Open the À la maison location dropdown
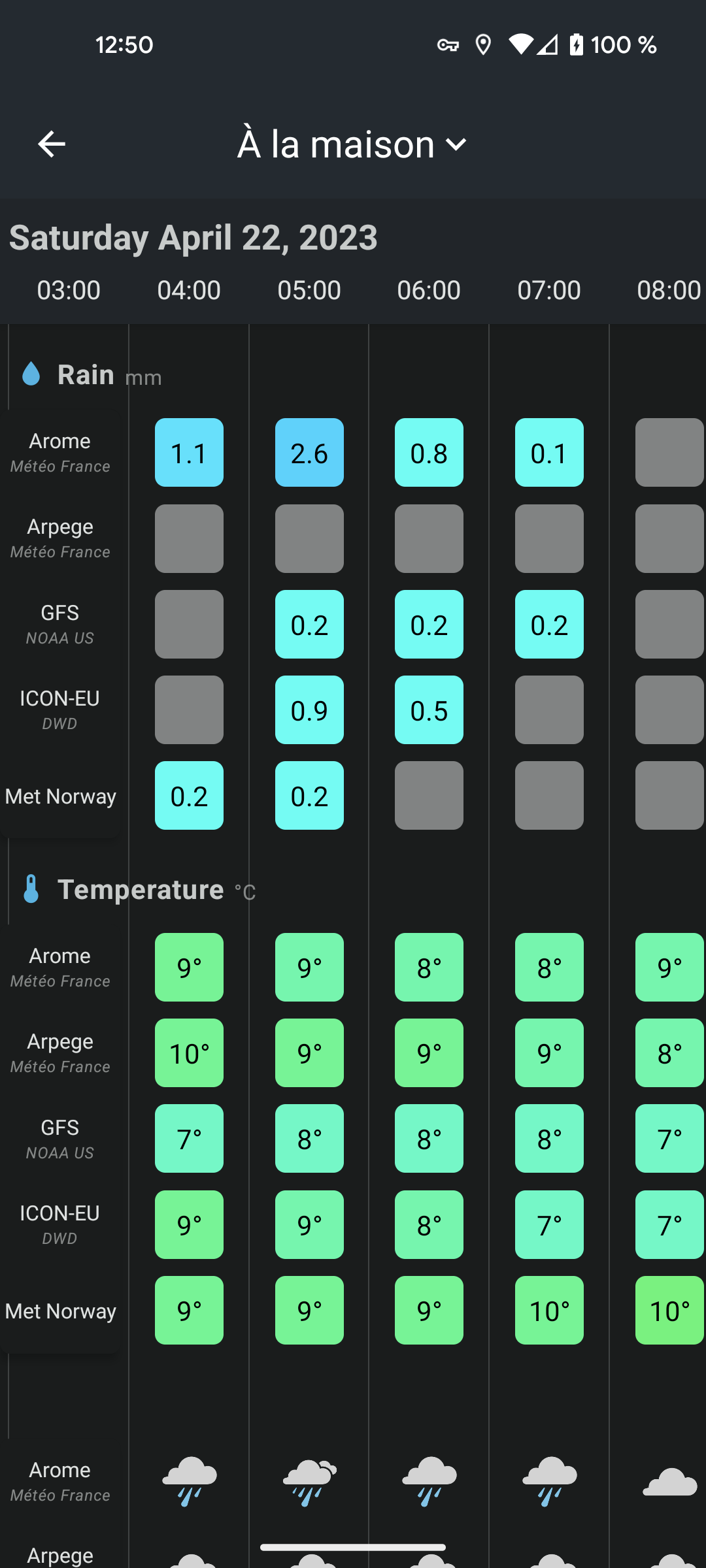Image resolution: width=706 pixels, height=1568 pixels. [352, 144]
